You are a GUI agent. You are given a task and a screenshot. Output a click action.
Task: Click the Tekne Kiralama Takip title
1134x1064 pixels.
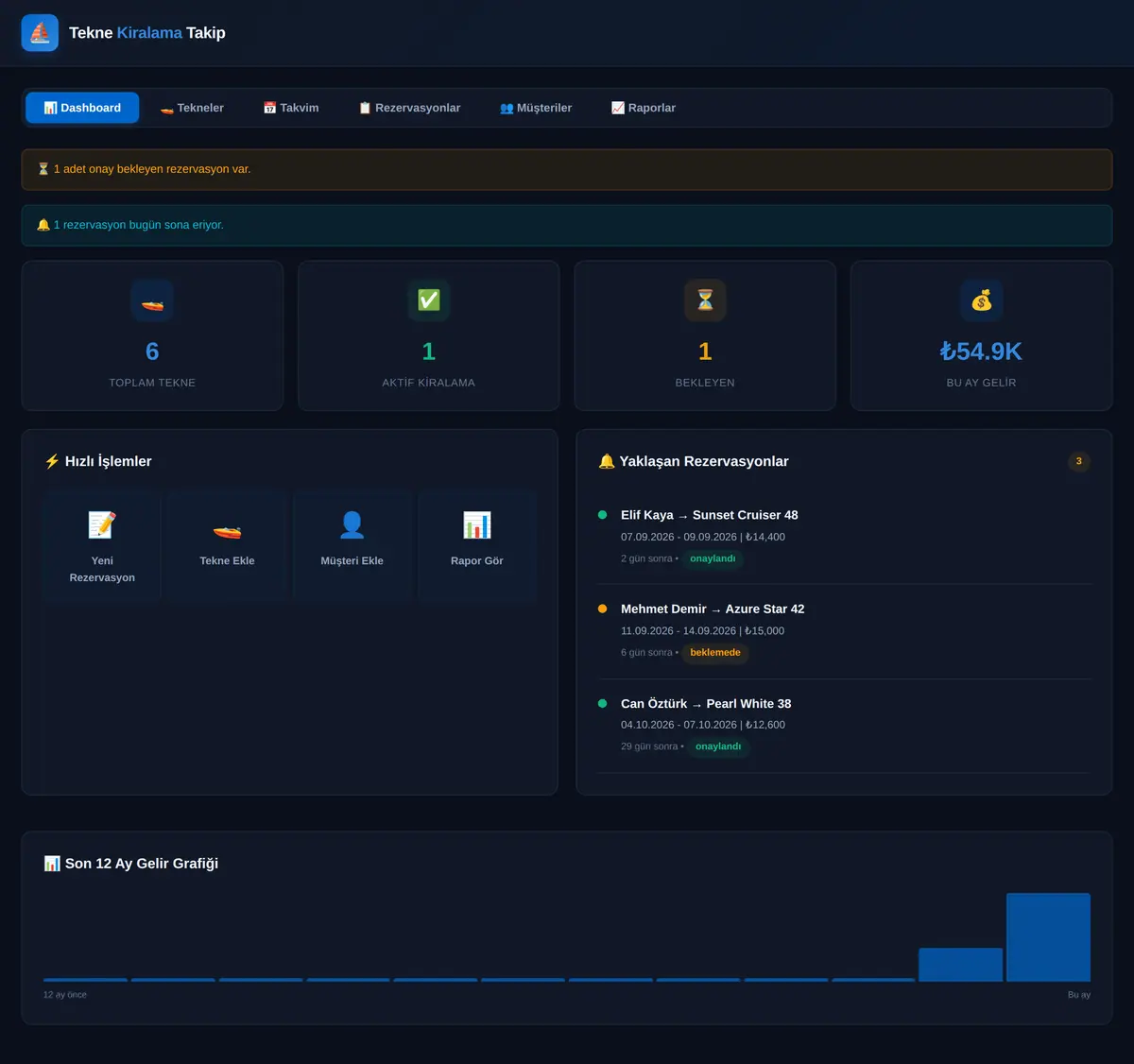(147, 33)
